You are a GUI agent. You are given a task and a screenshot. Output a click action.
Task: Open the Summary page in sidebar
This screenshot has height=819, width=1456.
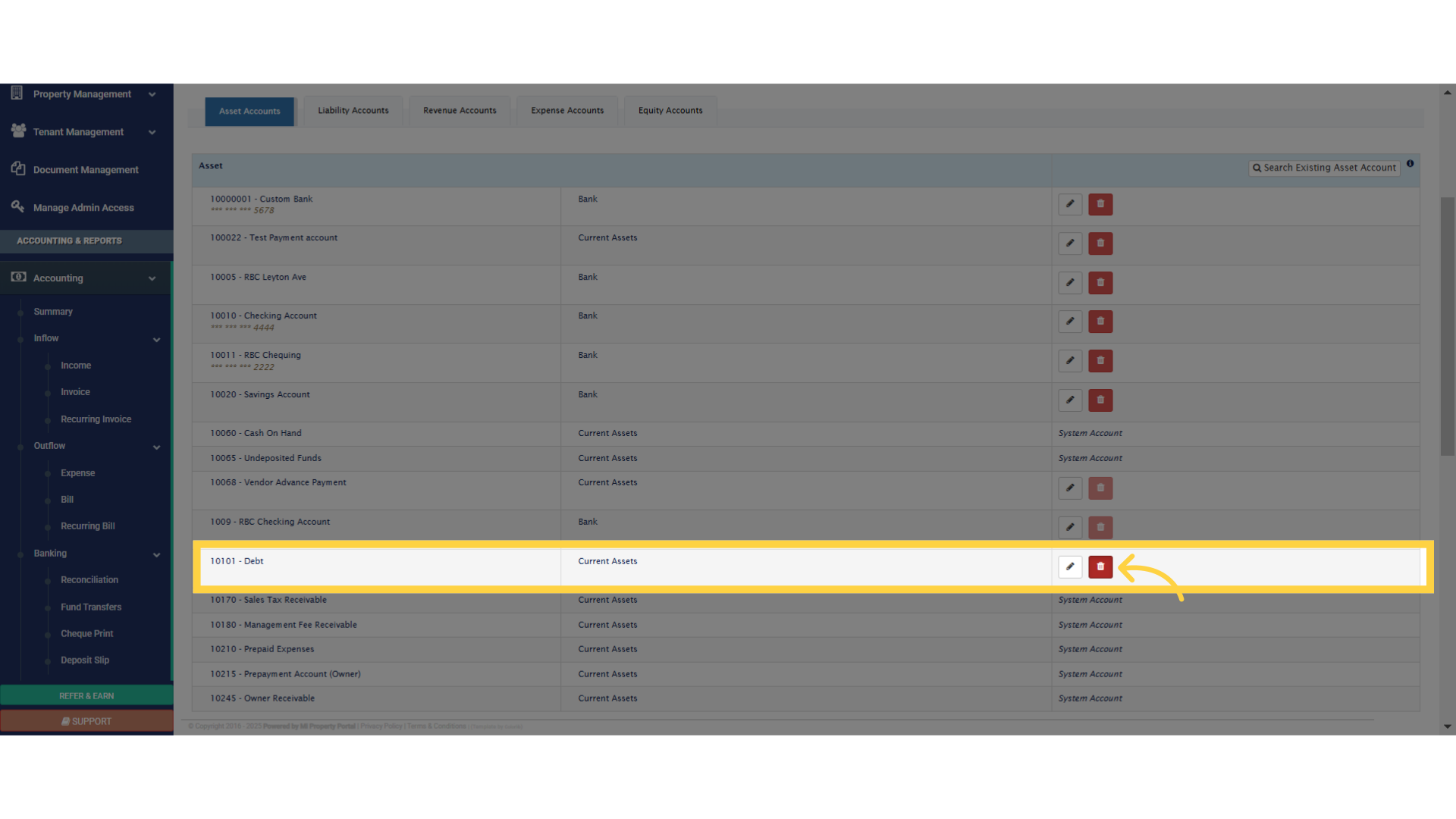click(53, 312)
